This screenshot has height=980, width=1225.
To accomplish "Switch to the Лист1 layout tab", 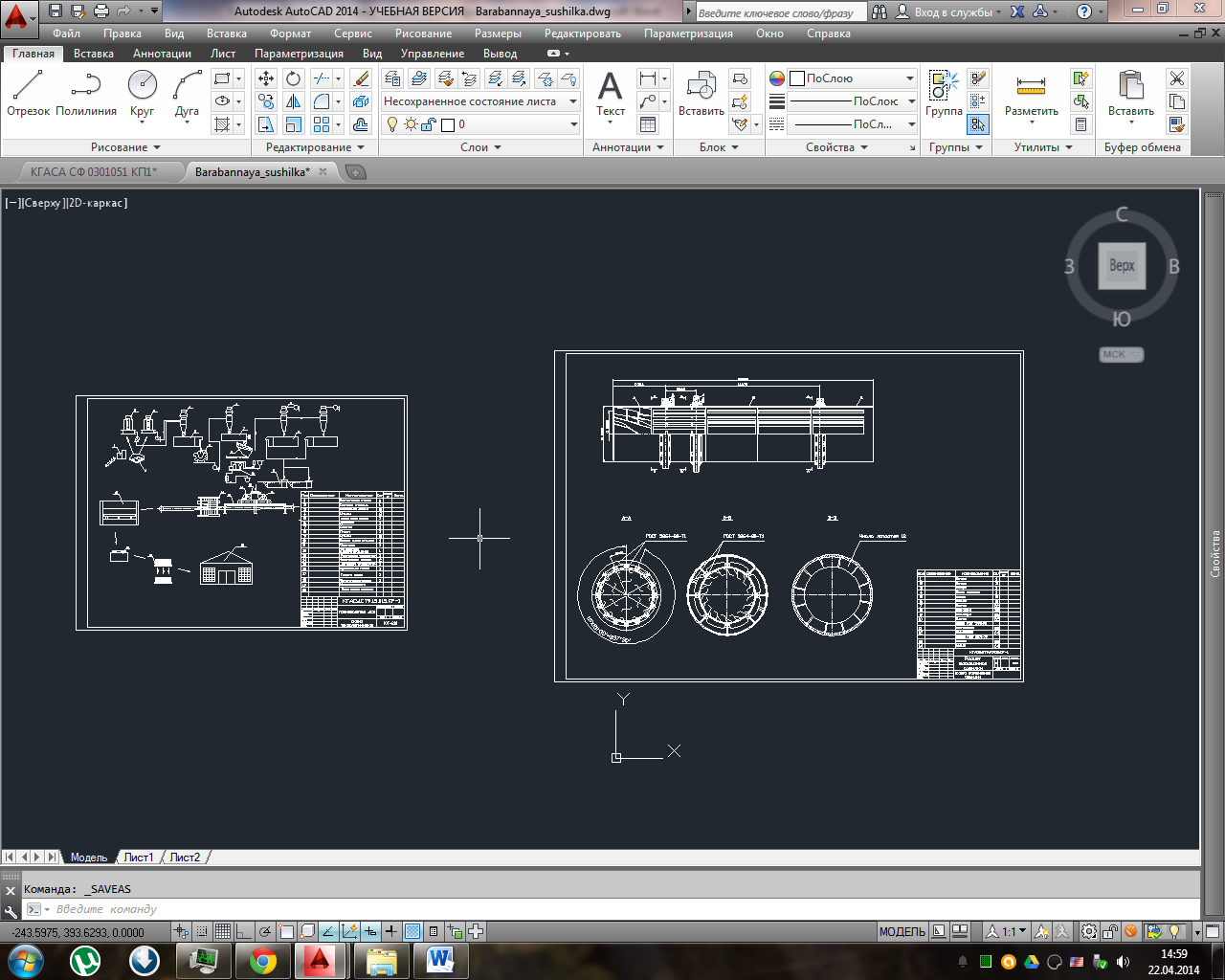I will tap(139, 857).
